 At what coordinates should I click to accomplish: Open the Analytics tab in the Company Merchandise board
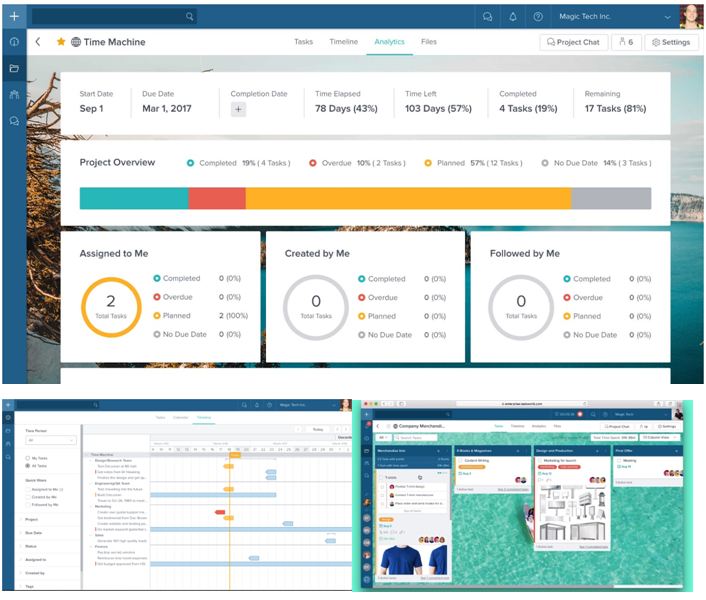tap(539, 426)
